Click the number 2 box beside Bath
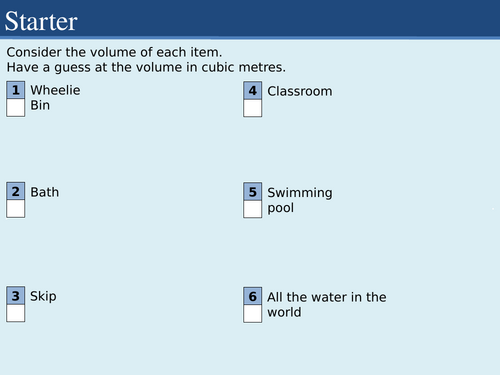This screenshot has width=500, height=375. pos(16,191)
